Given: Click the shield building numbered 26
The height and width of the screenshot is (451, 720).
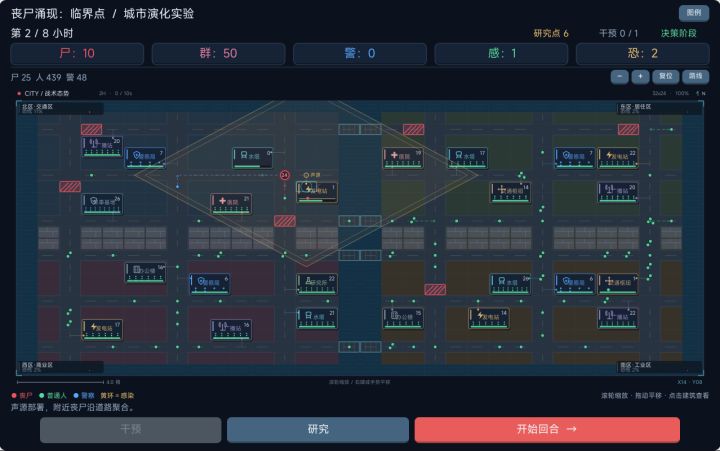Looking at the screenshot, I should 102,204.
